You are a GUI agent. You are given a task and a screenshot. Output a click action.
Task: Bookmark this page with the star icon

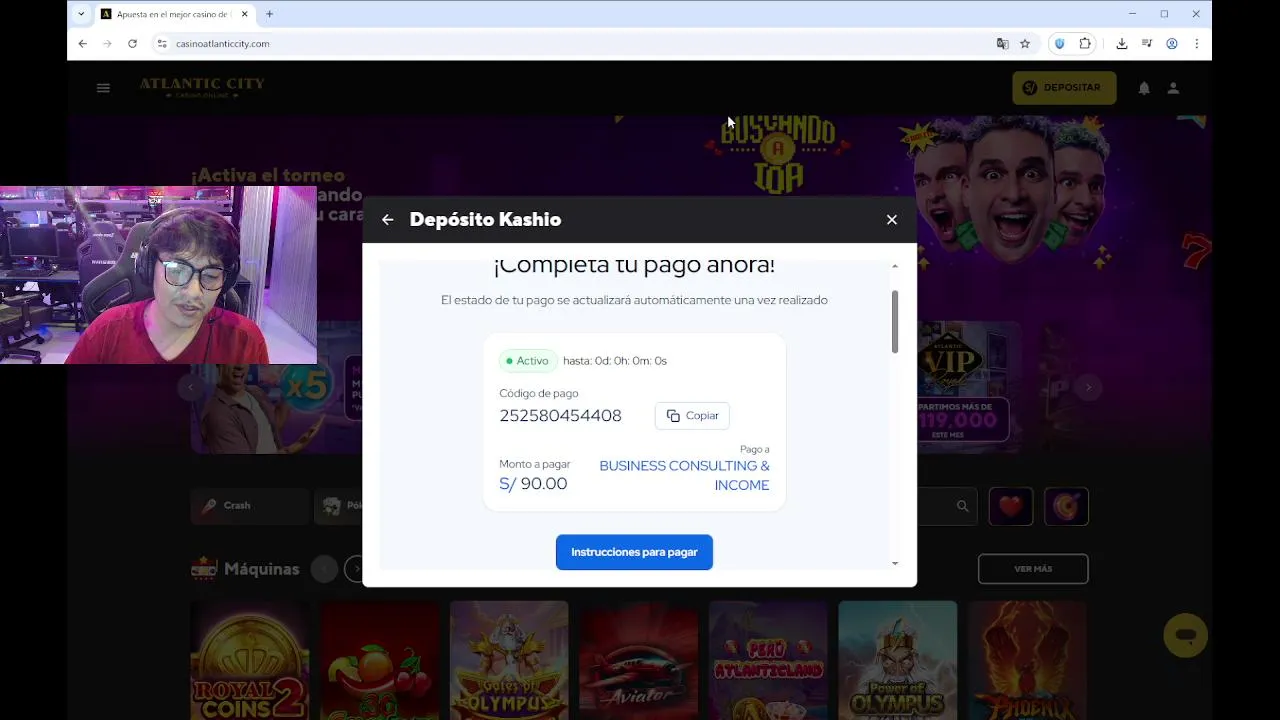1025,44
